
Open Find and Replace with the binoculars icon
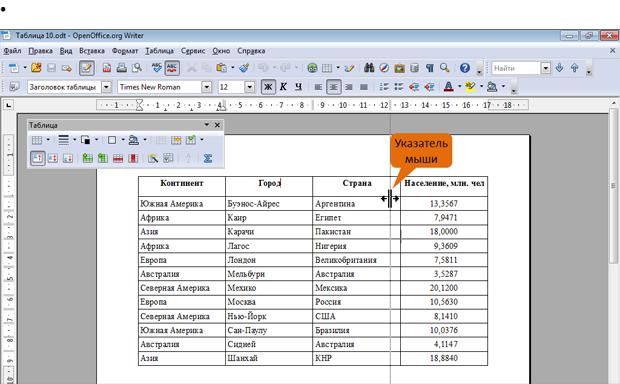coord(369,68)
